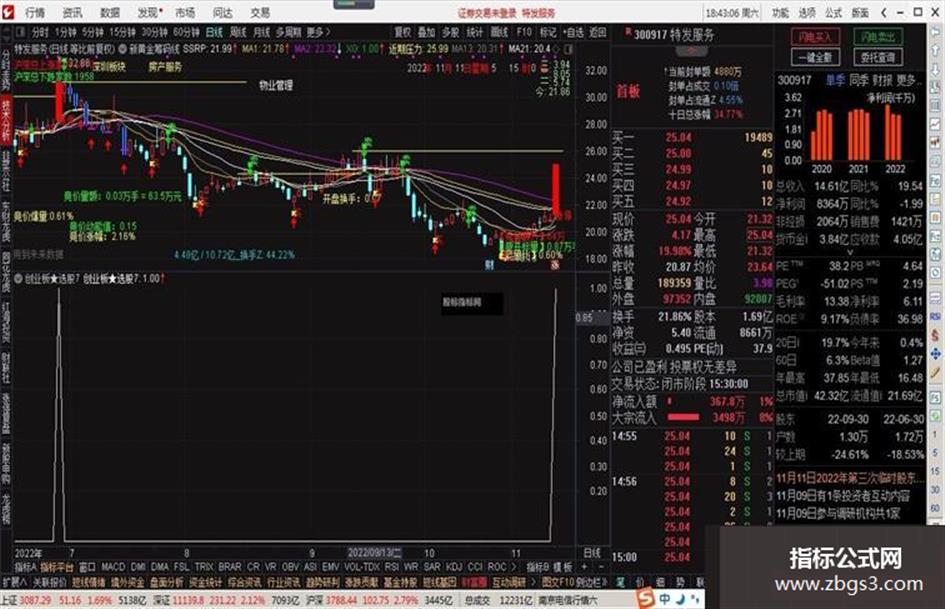Screen dimensions: 945x609
Task: Open the 市场 menu
Action: (186, 12)
